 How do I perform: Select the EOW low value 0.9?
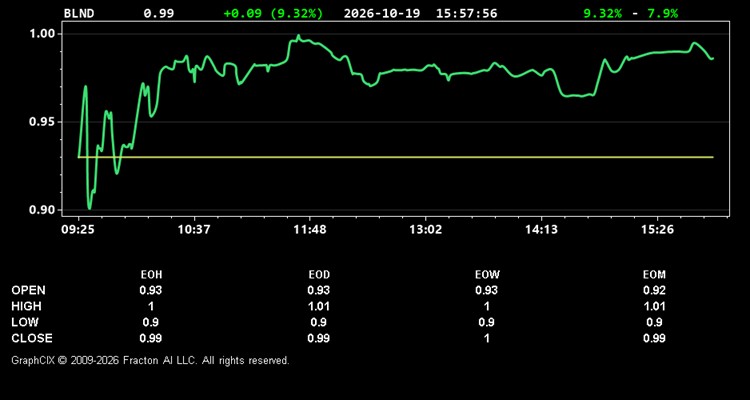[x=486, y=322]
